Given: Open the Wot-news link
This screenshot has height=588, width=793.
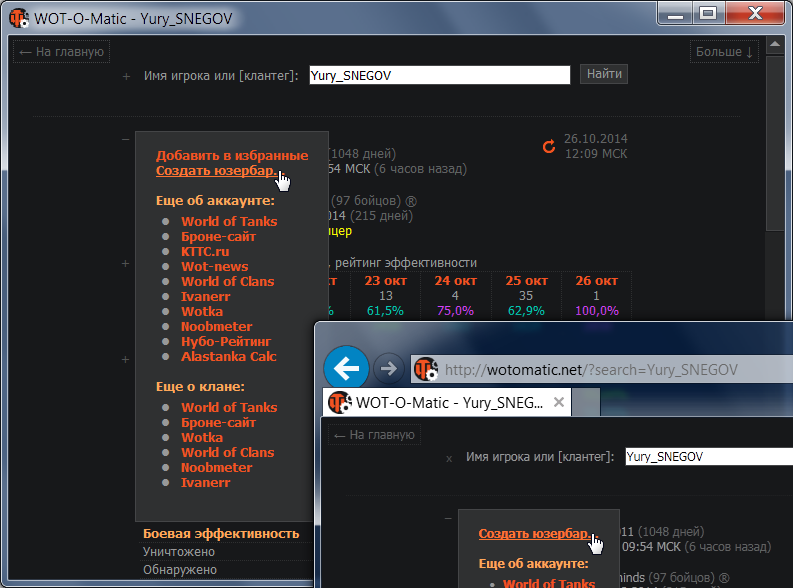Looking at the screenshot, I should (214, 266).
